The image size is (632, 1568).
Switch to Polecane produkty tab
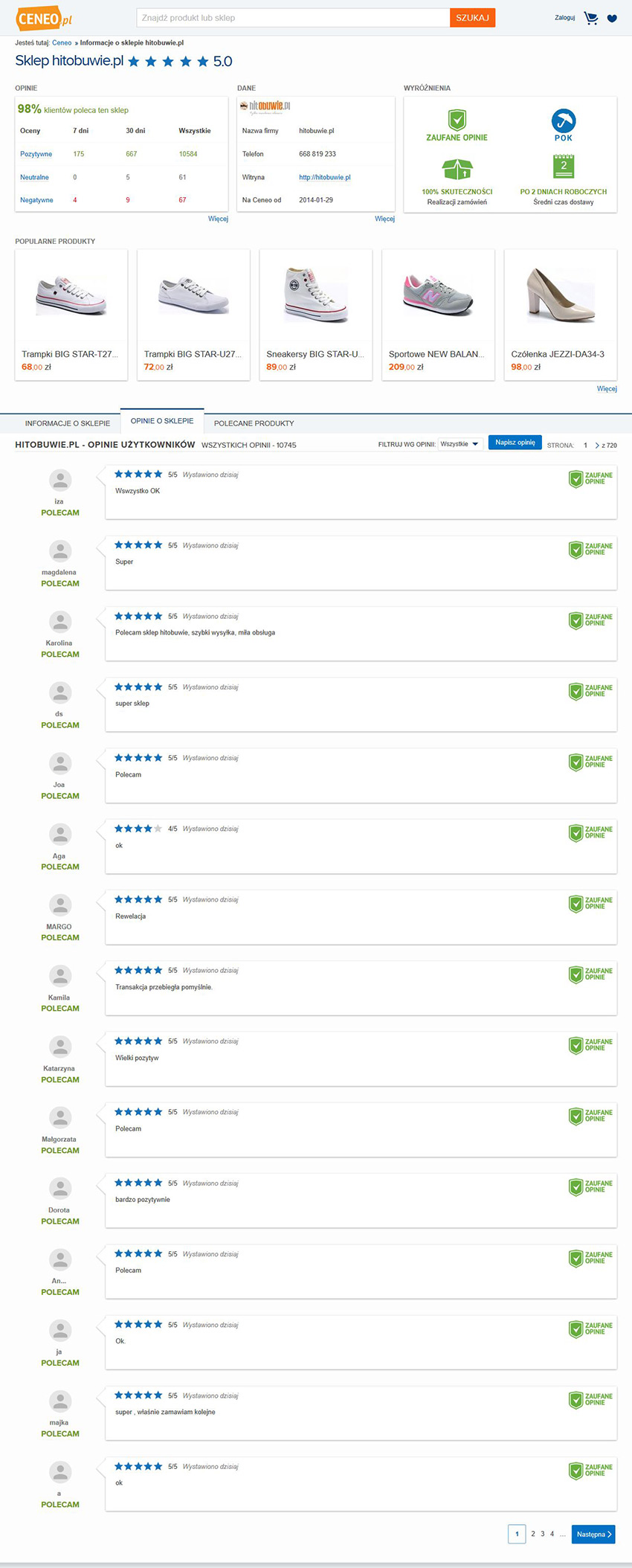[x=254, y=423]
